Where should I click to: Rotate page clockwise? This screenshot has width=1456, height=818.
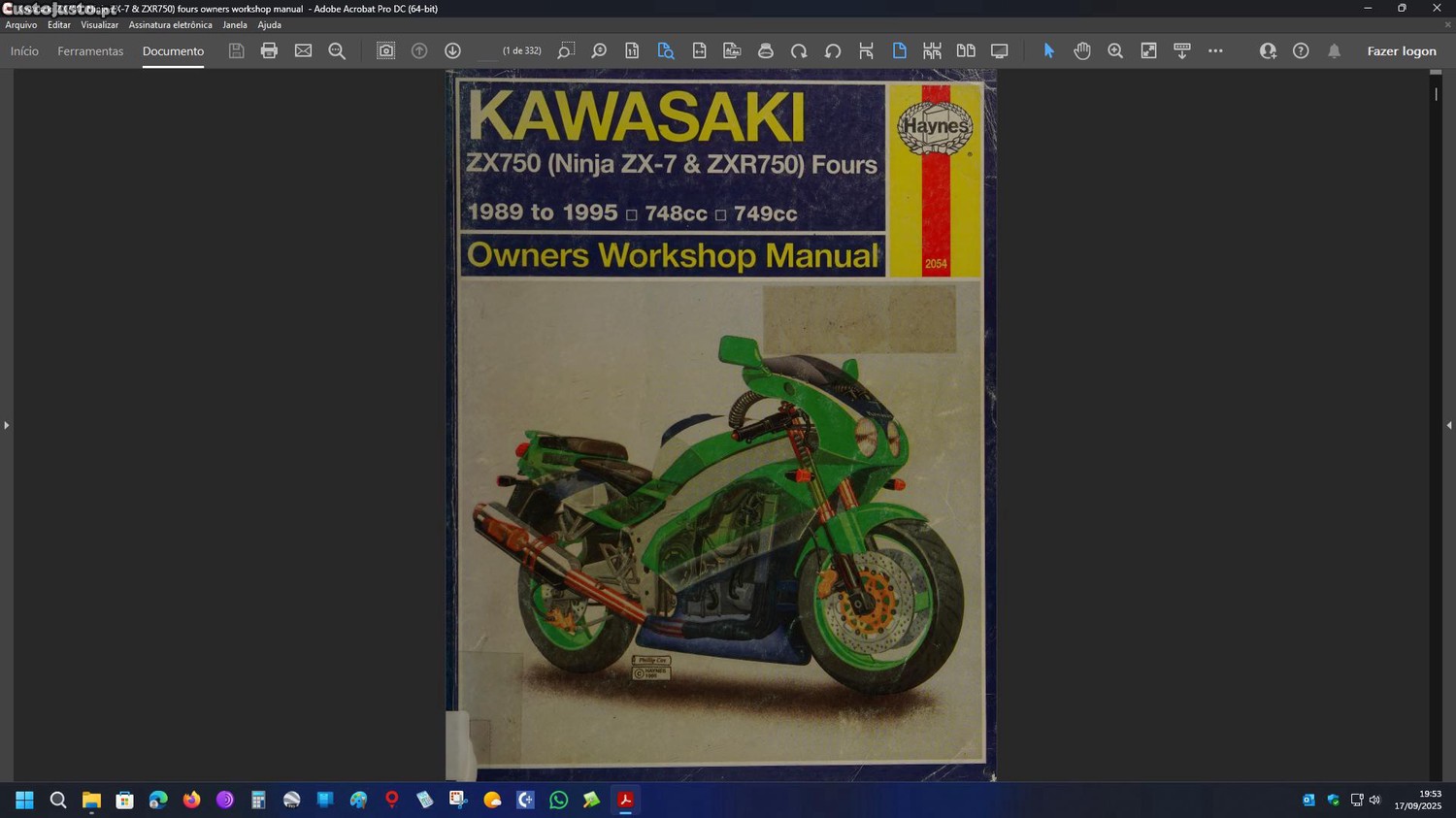click(x=799, y=50)
